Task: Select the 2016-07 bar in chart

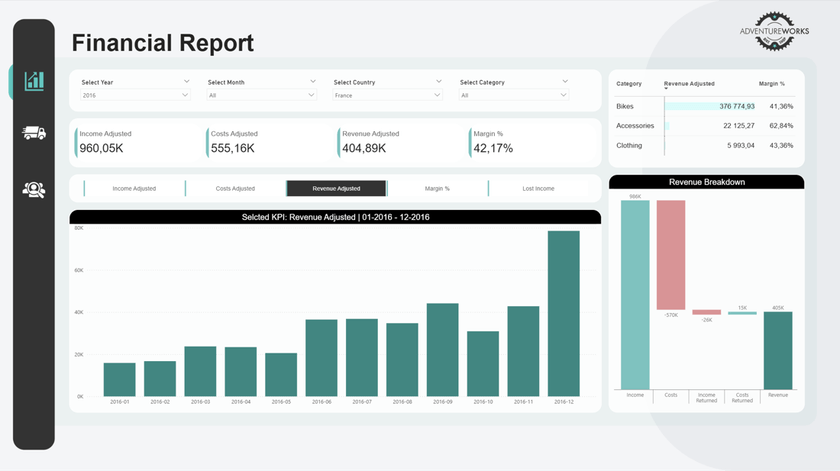Action: point(362,358)
